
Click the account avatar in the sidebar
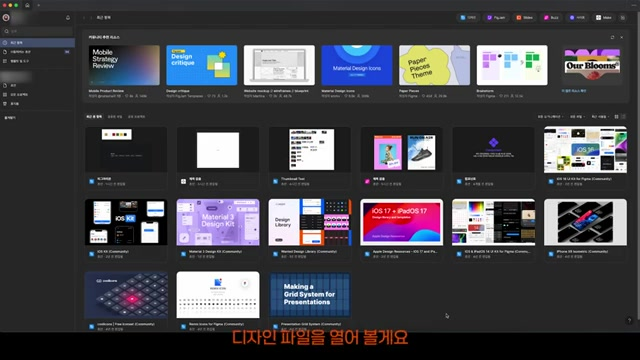coord(6,18)
